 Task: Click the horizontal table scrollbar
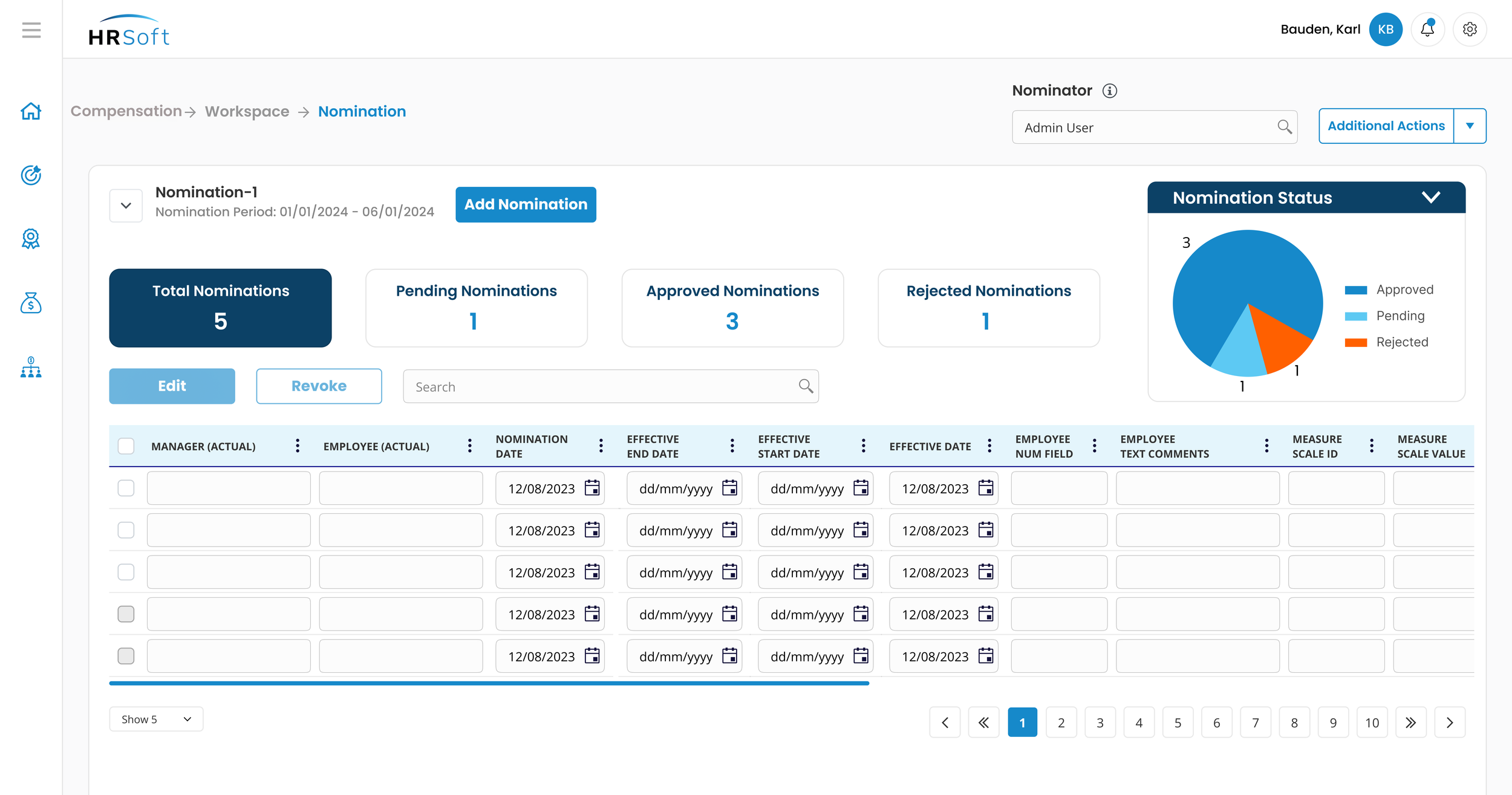coord(489,683)
